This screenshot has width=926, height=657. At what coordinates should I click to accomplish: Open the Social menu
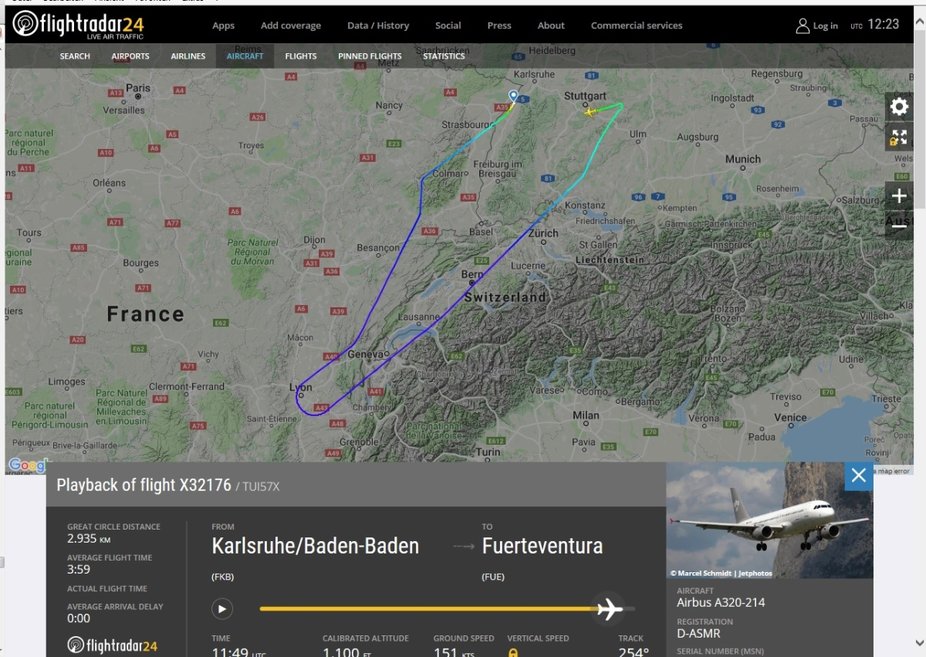pos(448,25)
